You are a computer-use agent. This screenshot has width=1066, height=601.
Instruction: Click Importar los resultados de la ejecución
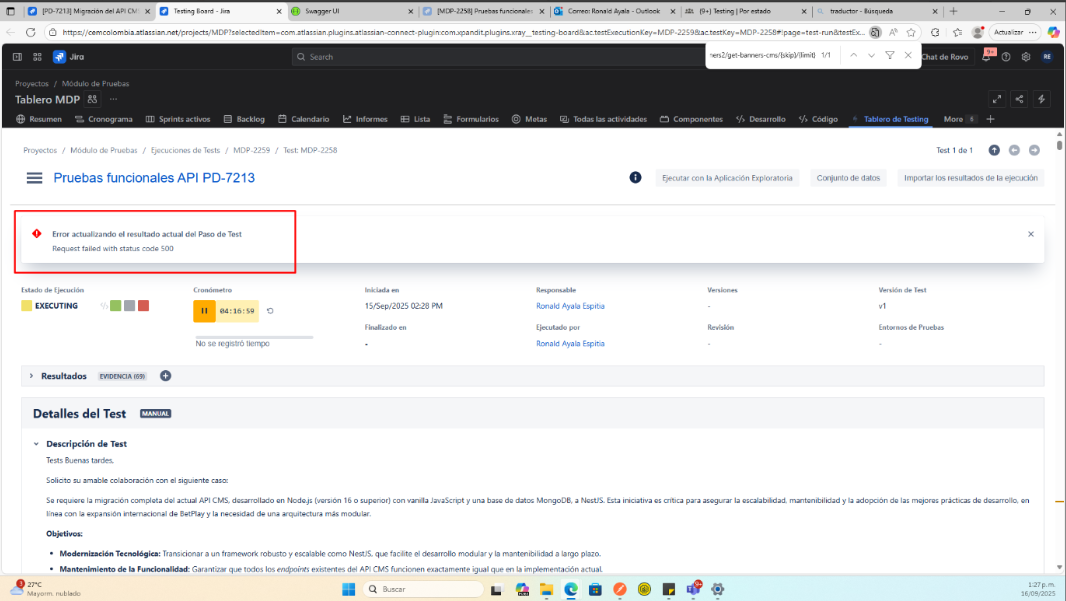pos(972,178)
